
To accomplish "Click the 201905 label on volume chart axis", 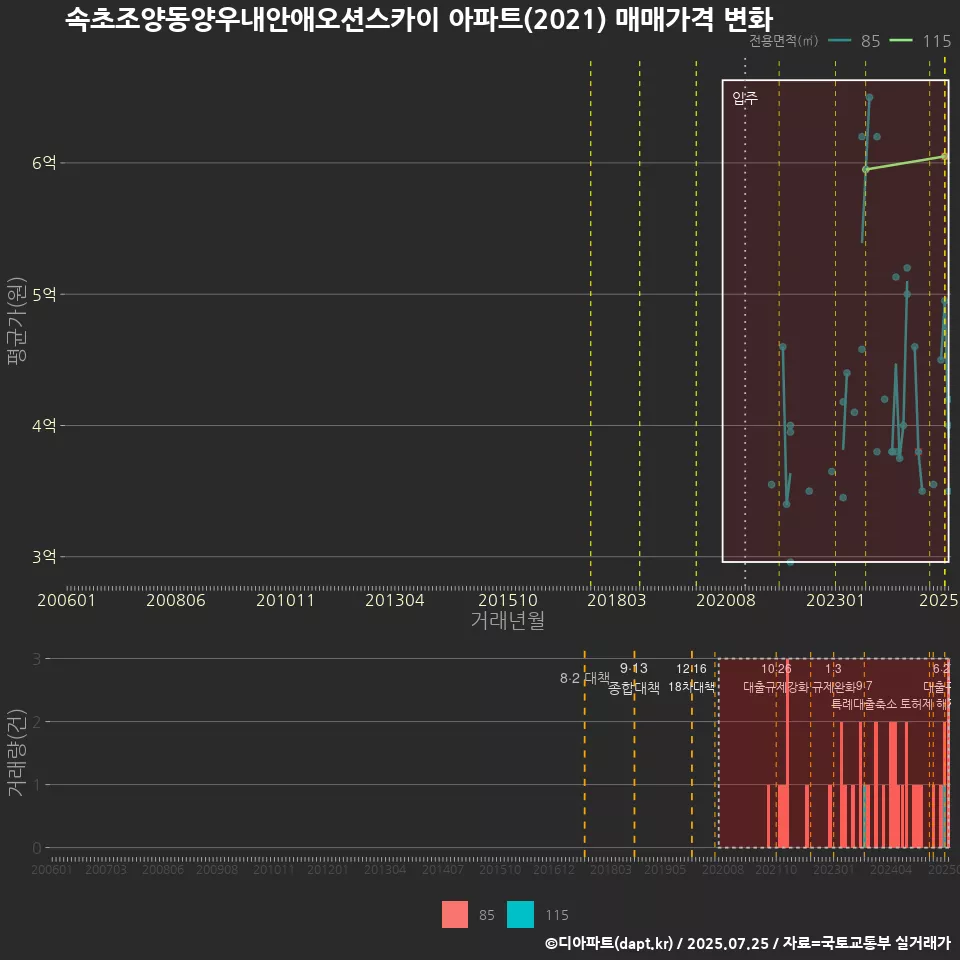I will tap(665, 869).
